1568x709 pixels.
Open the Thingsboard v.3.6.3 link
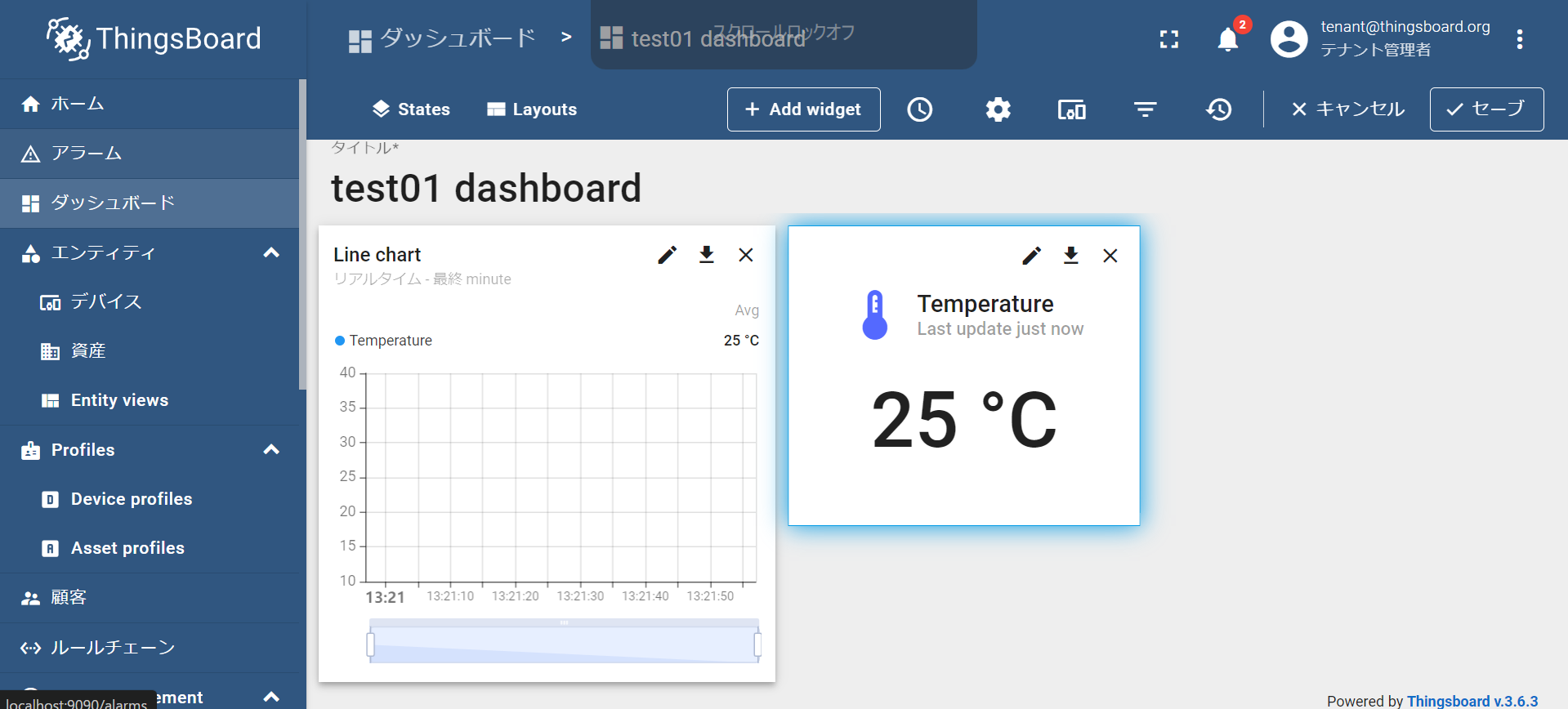[x=1472, y=701]
